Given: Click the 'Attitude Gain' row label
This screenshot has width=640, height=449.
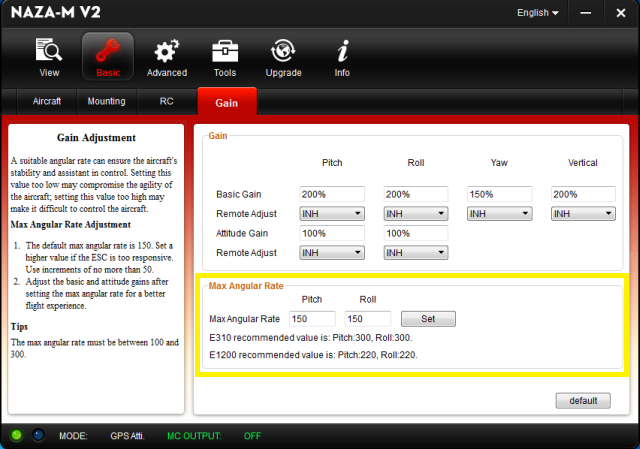Looking at the screenshot, I should [242, 233].
